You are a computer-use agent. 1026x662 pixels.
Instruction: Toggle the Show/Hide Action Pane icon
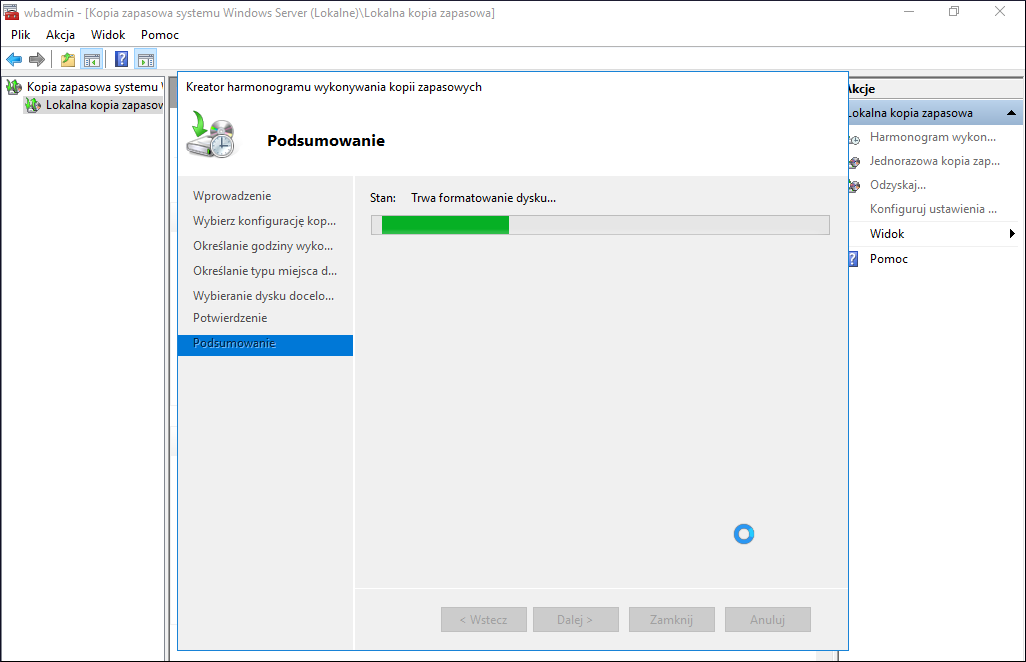point(145,60)
